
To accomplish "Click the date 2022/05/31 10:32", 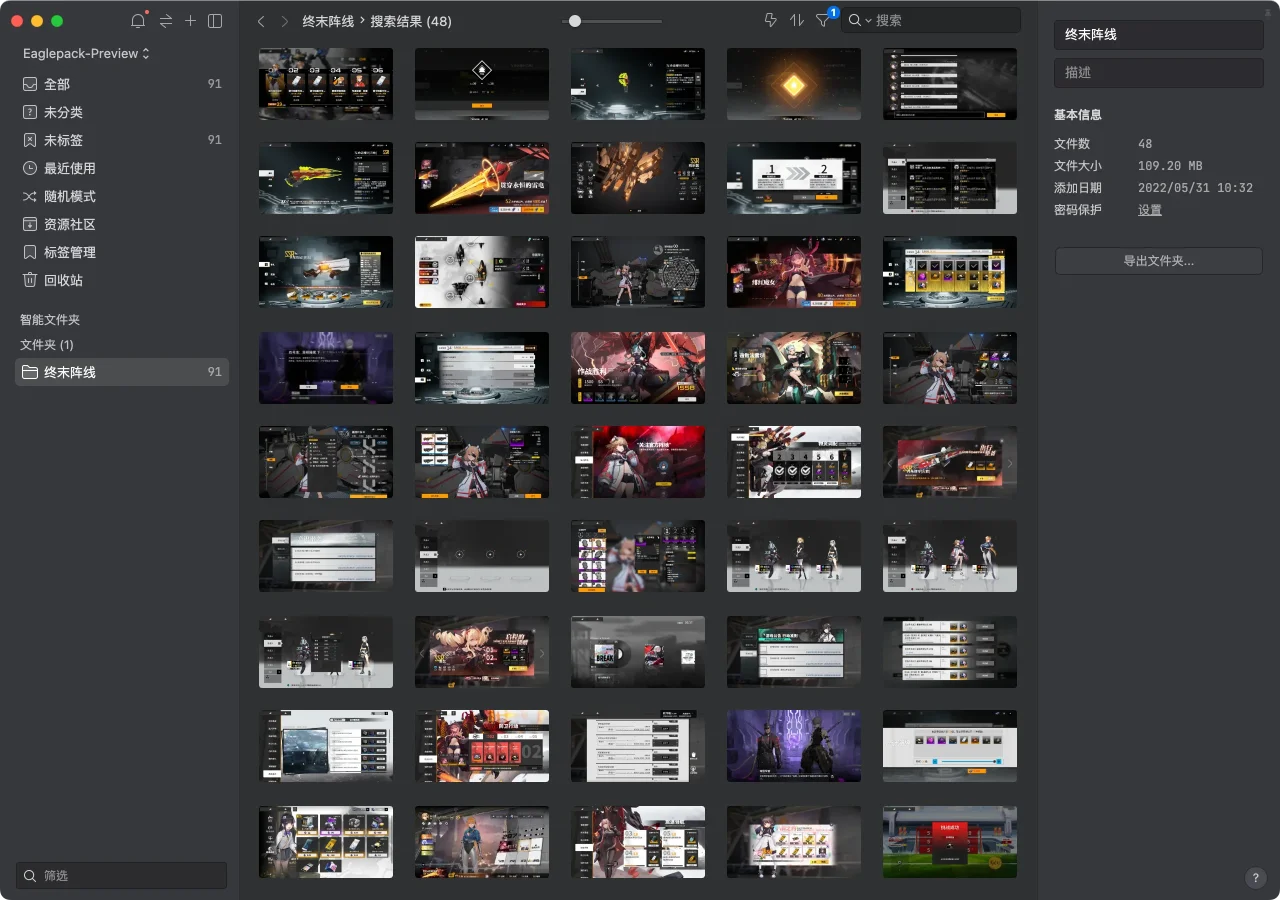I will 1195,188.
